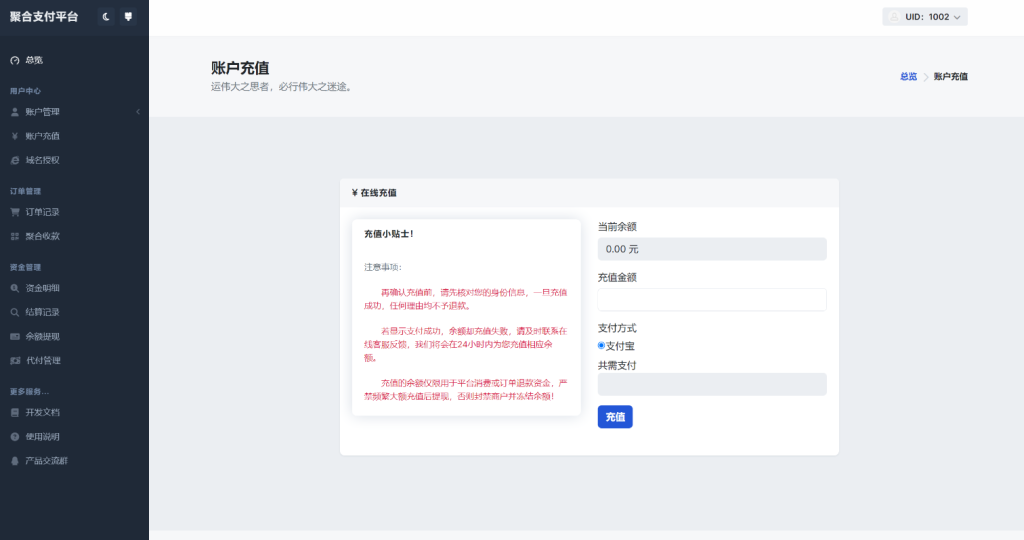Click the ¥ icon next to 账户充值
This screenshot has width=1024, height=540.
pos(14,136)
